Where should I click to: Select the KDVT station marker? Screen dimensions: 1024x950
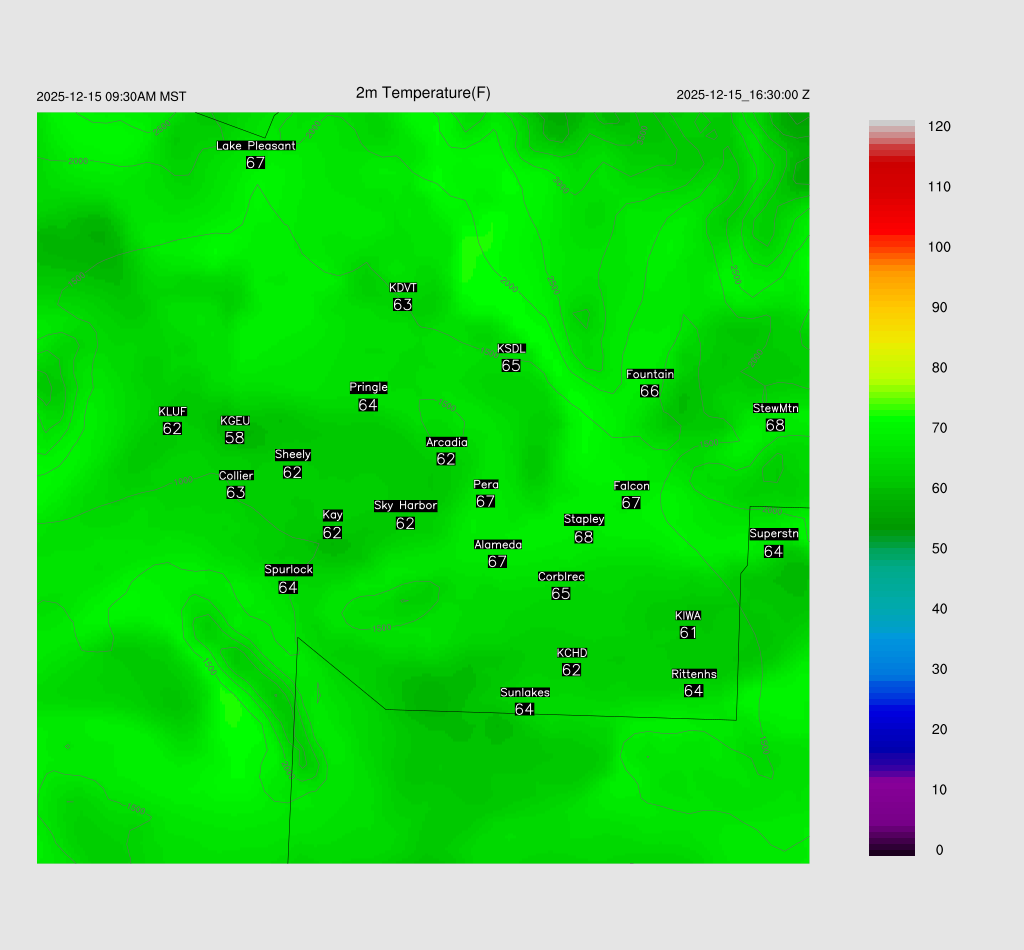pyautogui.click(x=403, y=297)
